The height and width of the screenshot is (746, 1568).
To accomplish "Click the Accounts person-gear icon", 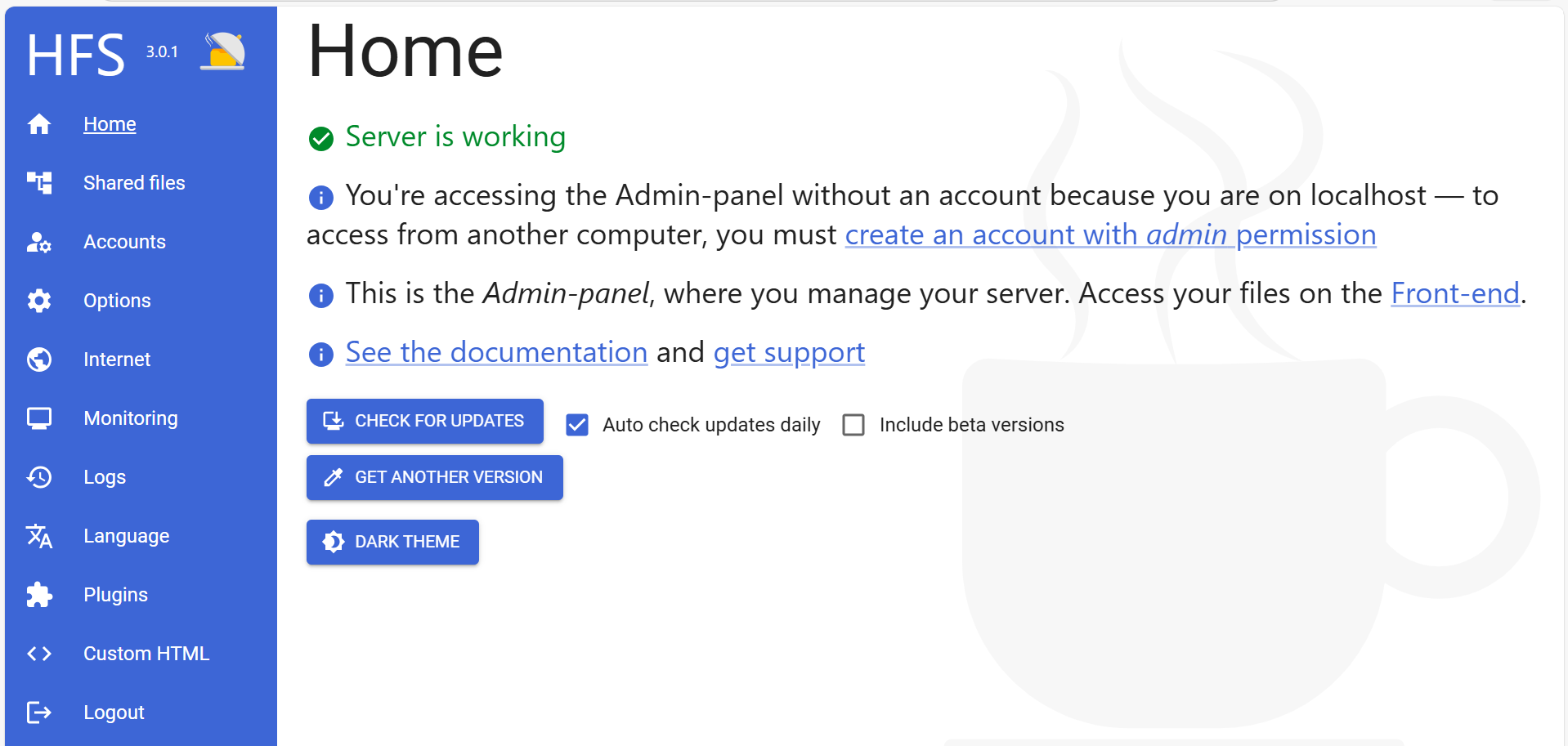I will pyautogui.click(x=39, y=242).
